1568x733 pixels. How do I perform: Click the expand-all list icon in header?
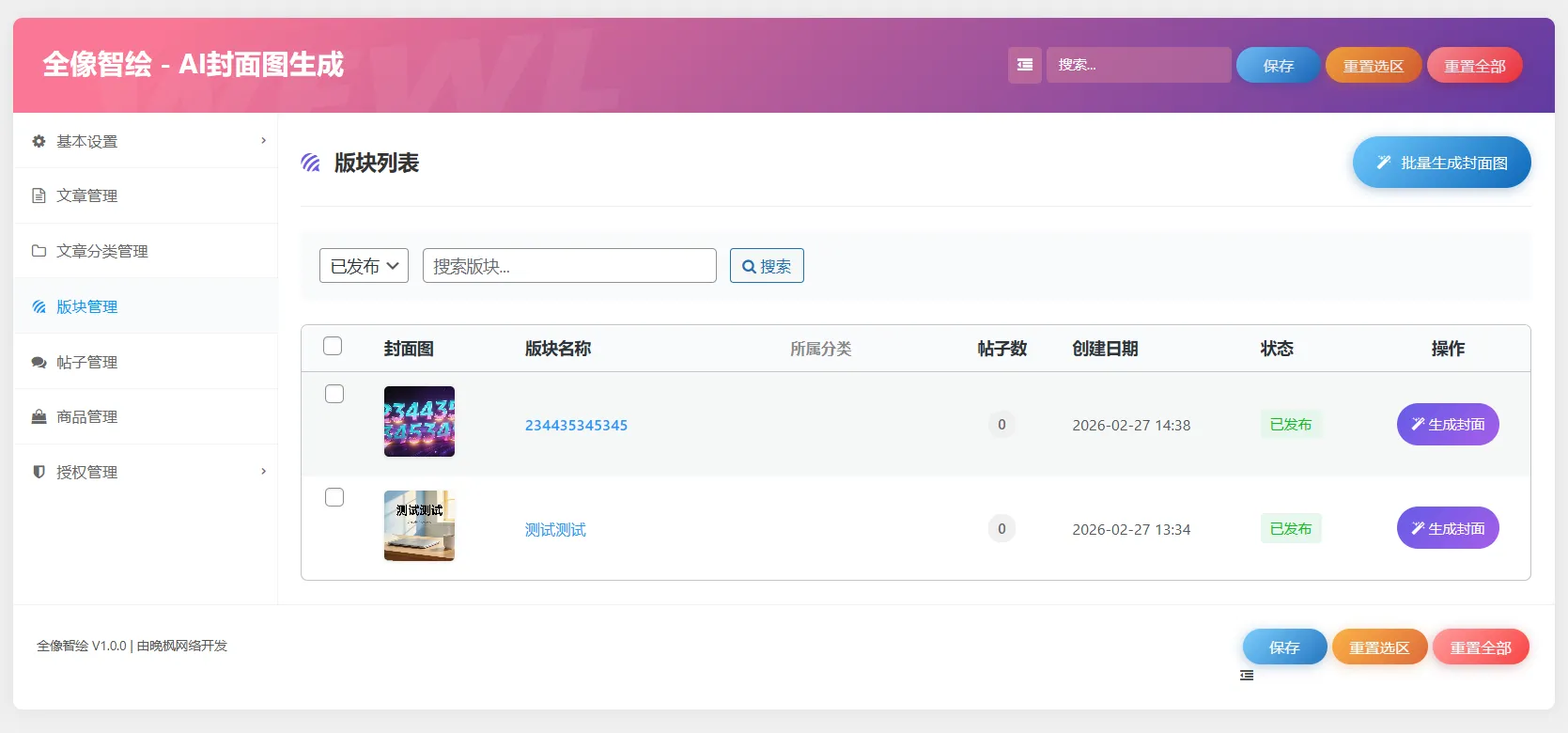pos(1024,65)
